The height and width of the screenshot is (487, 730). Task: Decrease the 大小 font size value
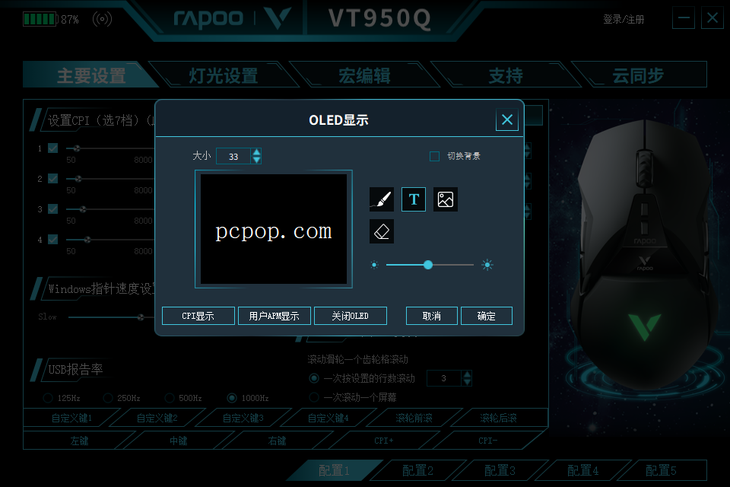tap(256, 160)
